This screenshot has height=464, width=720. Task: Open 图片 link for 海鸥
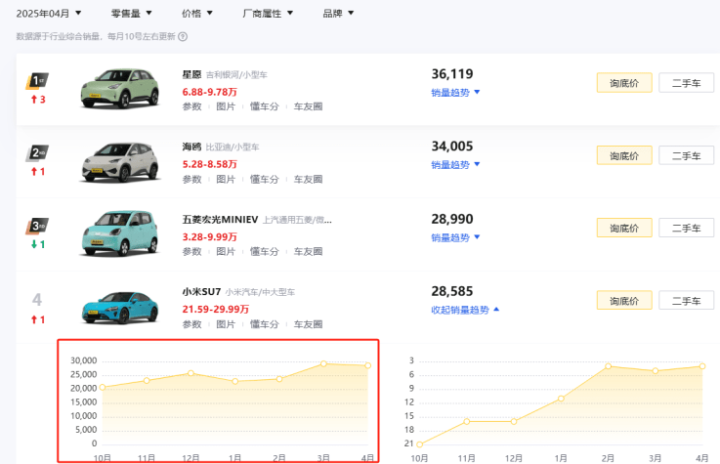(x=225, y=179)
